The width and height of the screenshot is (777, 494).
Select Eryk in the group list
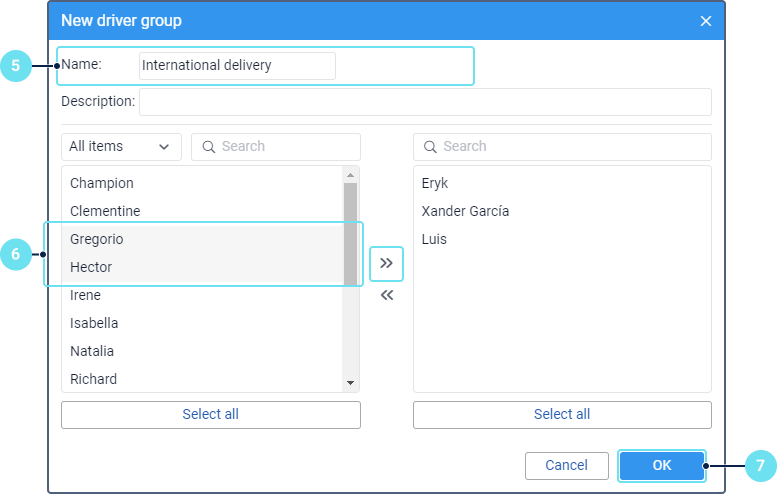pos(435,183)
